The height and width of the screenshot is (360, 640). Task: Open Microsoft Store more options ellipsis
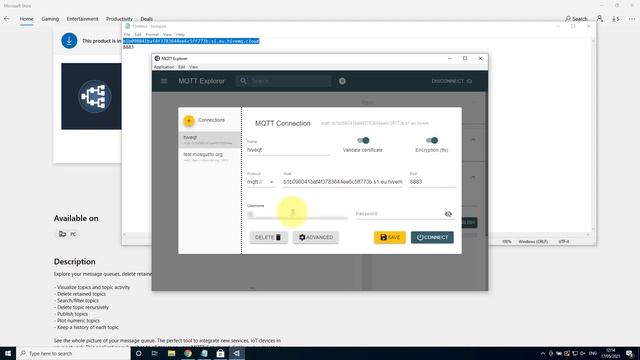pyautogui.click(x=632, y=19)
